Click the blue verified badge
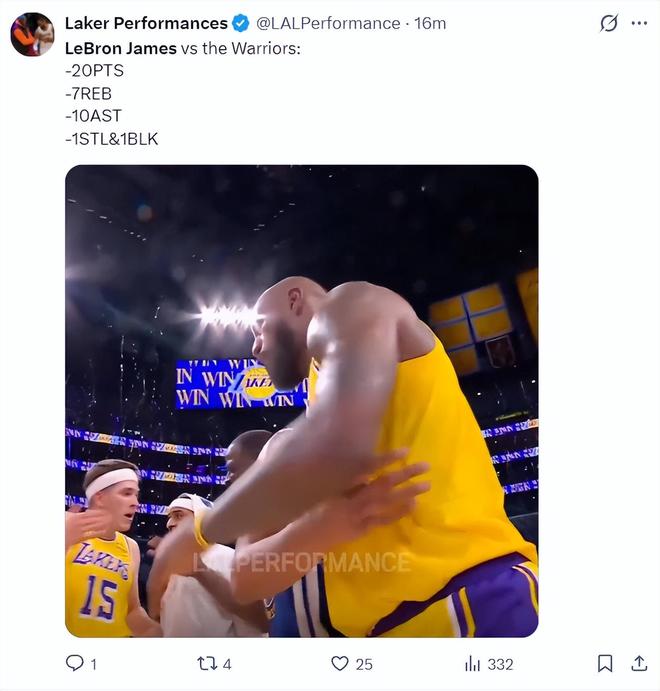 coord(241,23)
